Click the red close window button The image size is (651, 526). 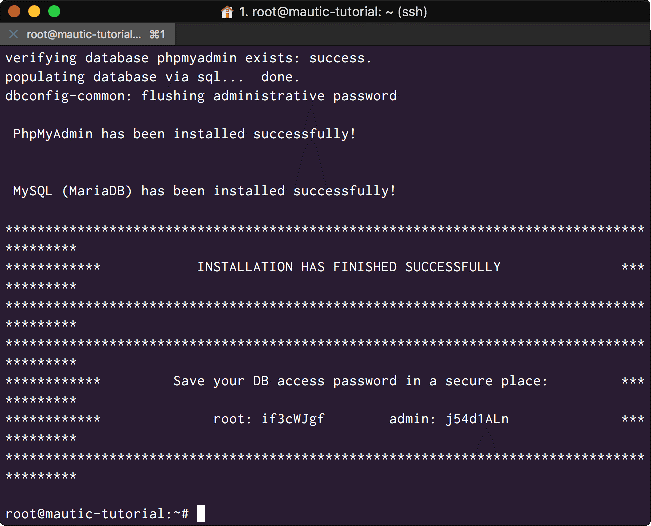coord(14,11)
